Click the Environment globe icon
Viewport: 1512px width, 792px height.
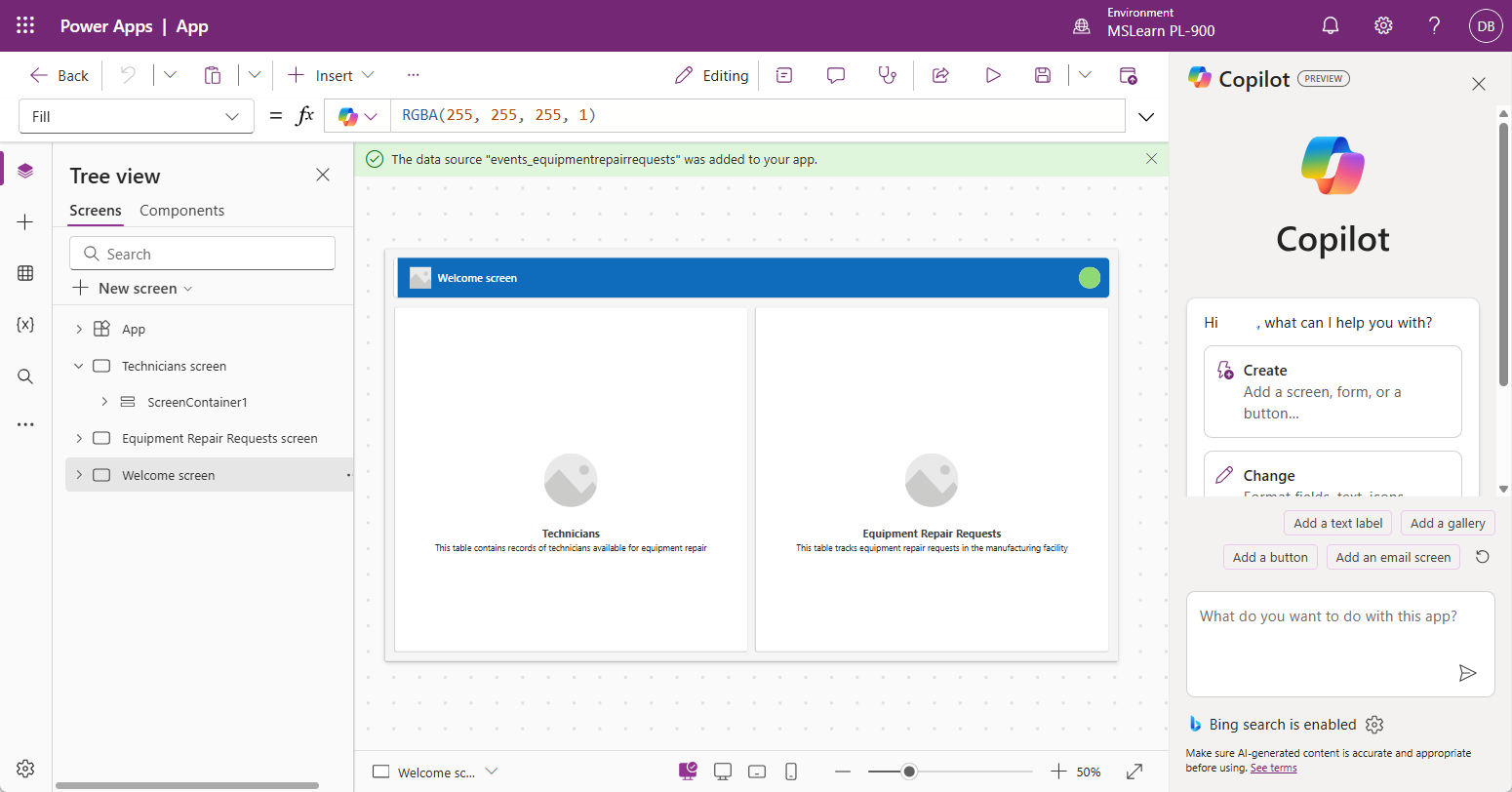tap(1082, 26)
